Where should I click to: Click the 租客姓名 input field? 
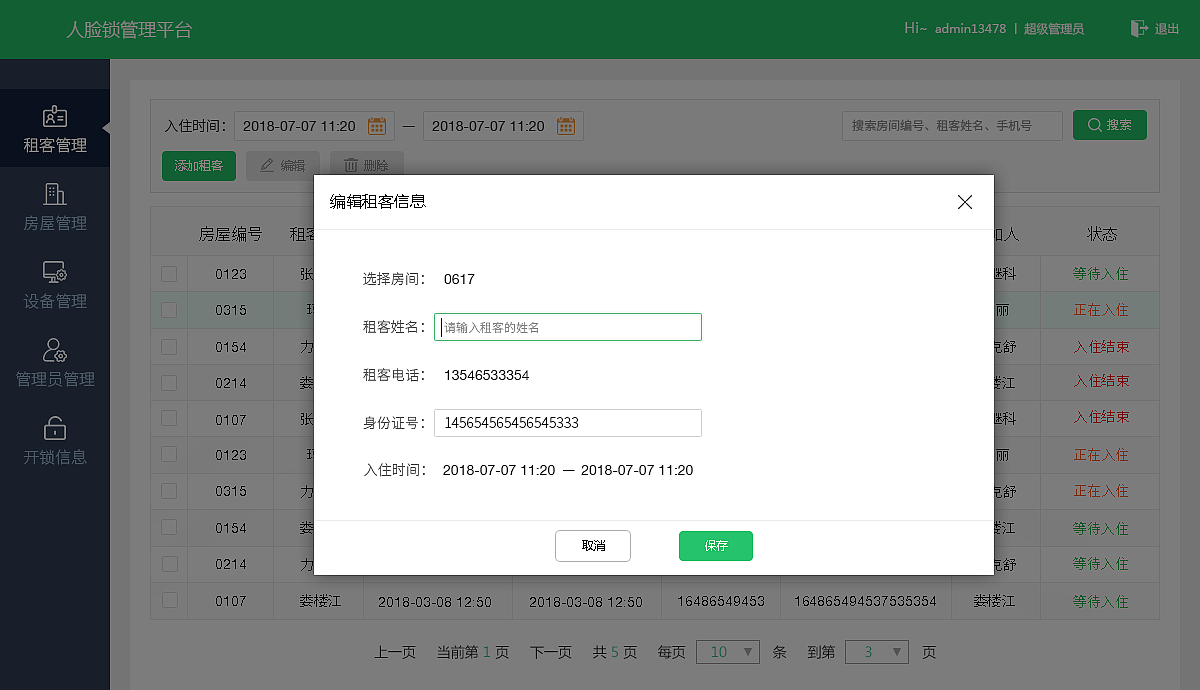(567, 327)
